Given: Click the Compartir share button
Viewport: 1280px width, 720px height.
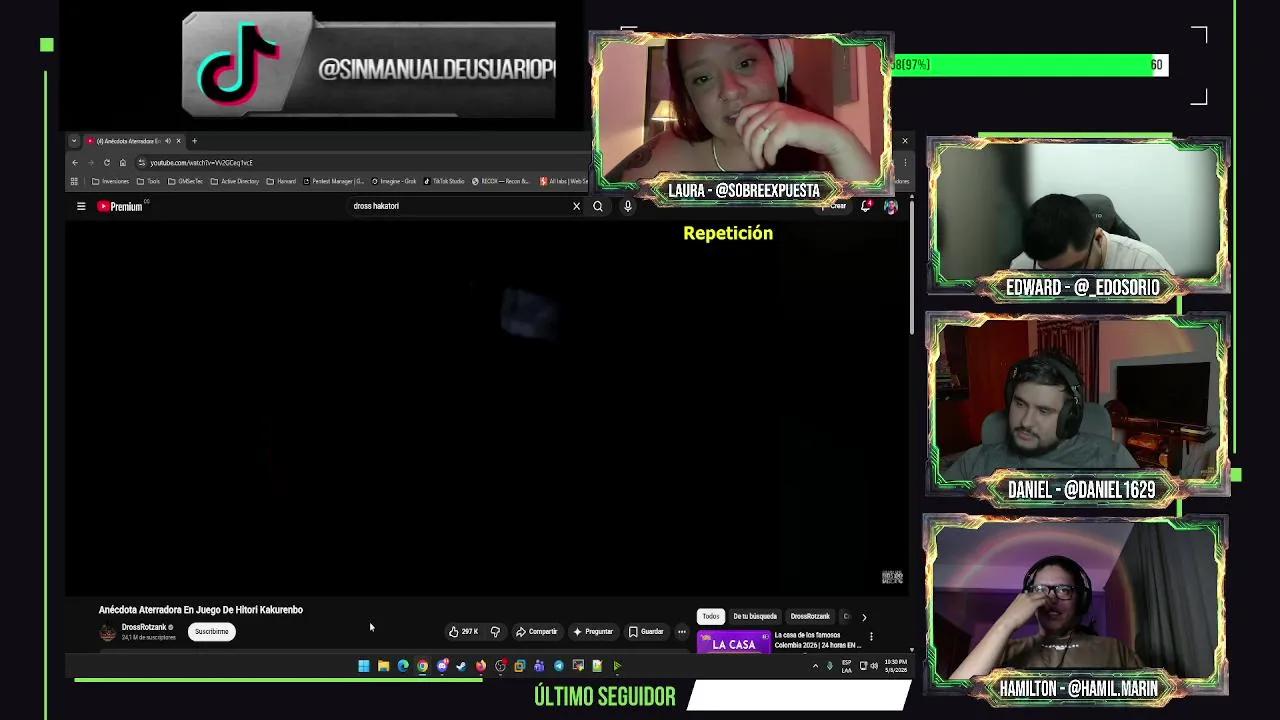Looking at the screenshot, I should 536,631.
